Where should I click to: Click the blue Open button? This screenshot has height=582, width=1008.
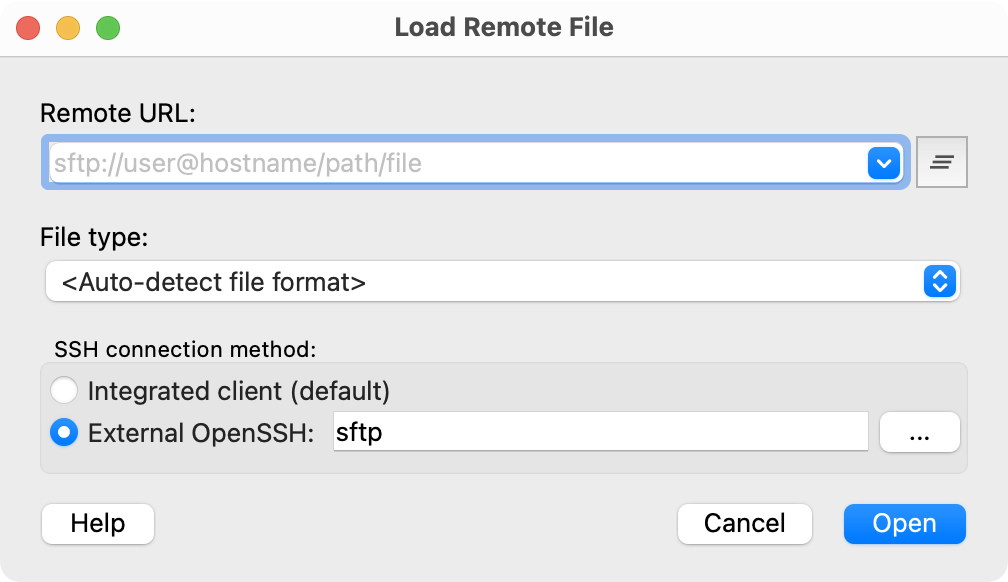(x=904, y=523)
